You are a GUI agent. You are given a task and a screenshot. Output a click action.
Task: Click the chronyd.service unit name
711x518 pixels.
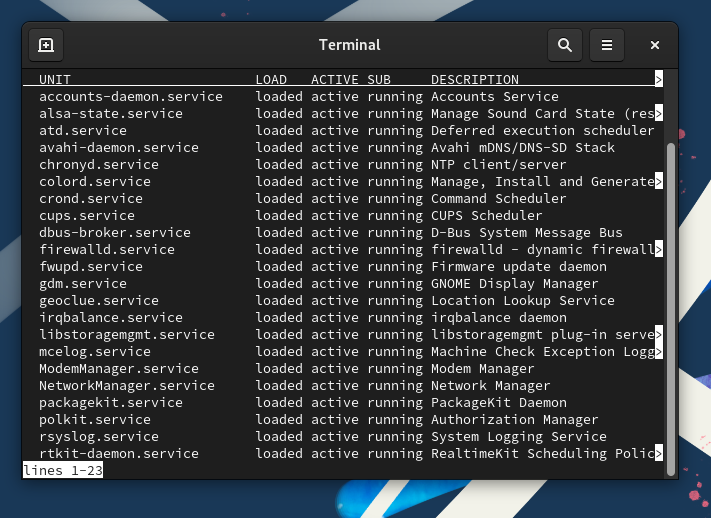coord(99,165)
